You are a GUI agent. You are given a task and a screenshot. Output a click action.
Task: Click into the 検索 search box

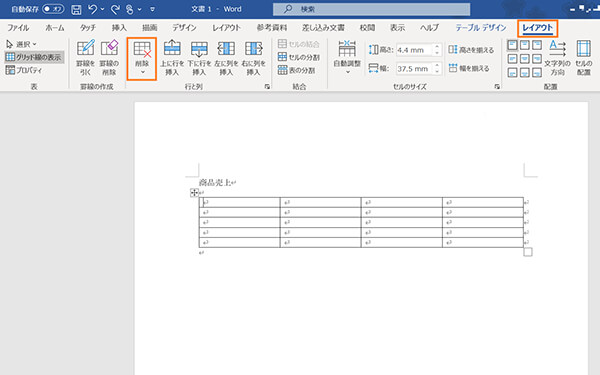tap(371, 9)
